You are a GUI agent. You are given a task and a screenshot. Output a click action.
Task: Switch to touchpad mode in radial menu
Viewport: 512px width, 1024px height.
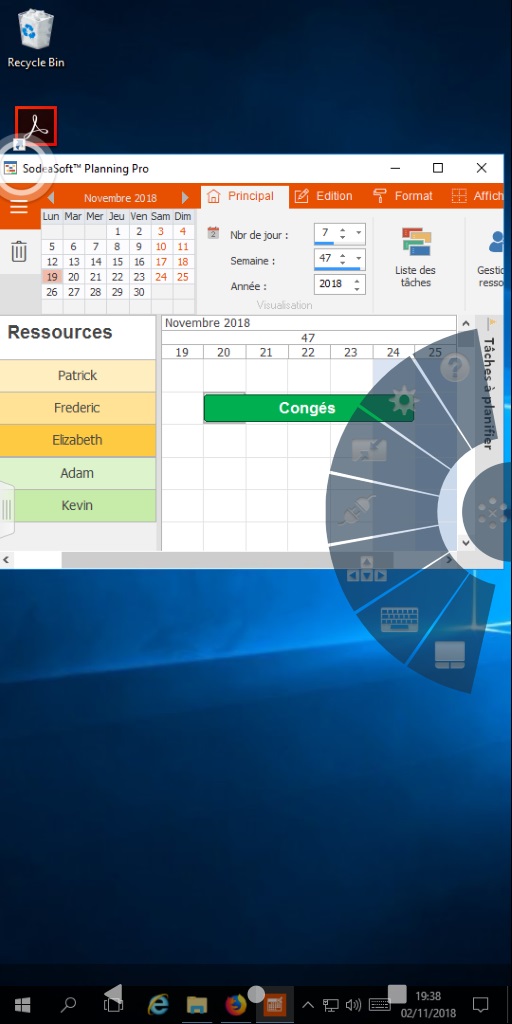click(450, 655)
